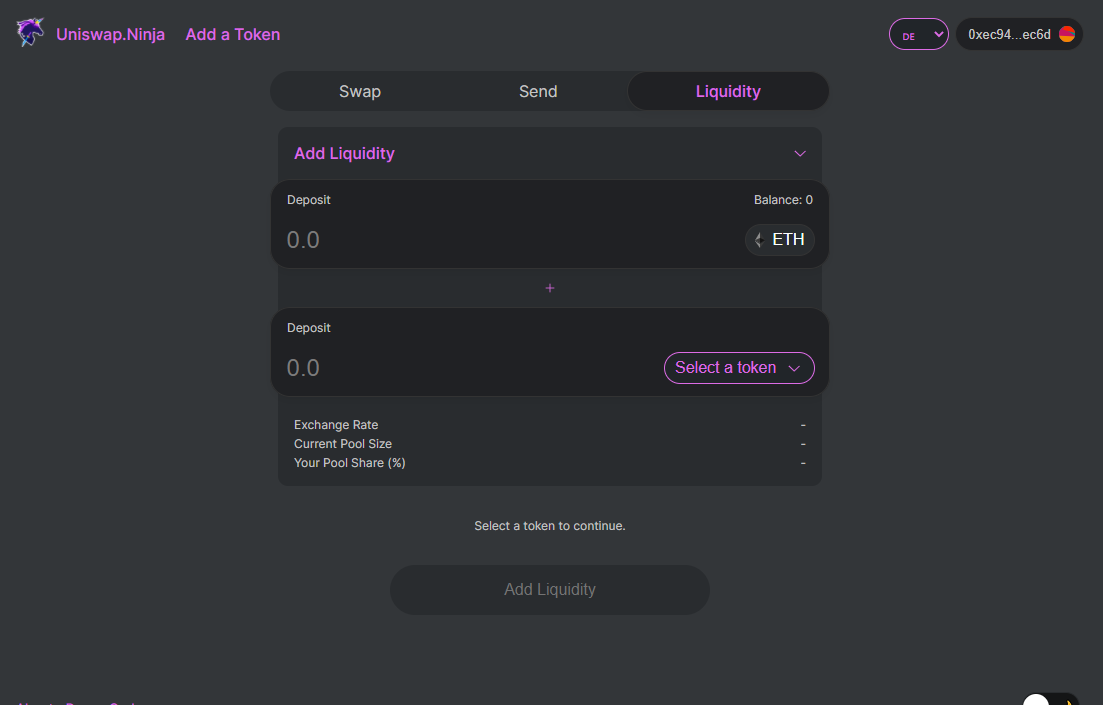Click the ETH diamond token icon
The image size is (1103, 705).
pos(759,240)
